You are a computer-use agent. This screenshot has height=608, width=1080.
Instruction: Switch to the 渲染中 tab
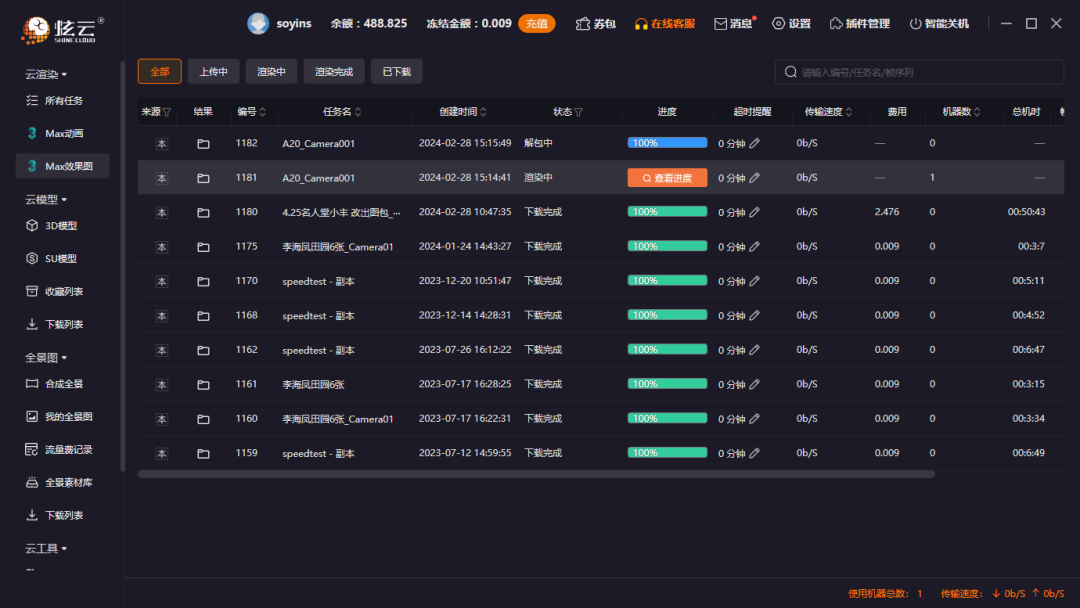coord(271,71)
